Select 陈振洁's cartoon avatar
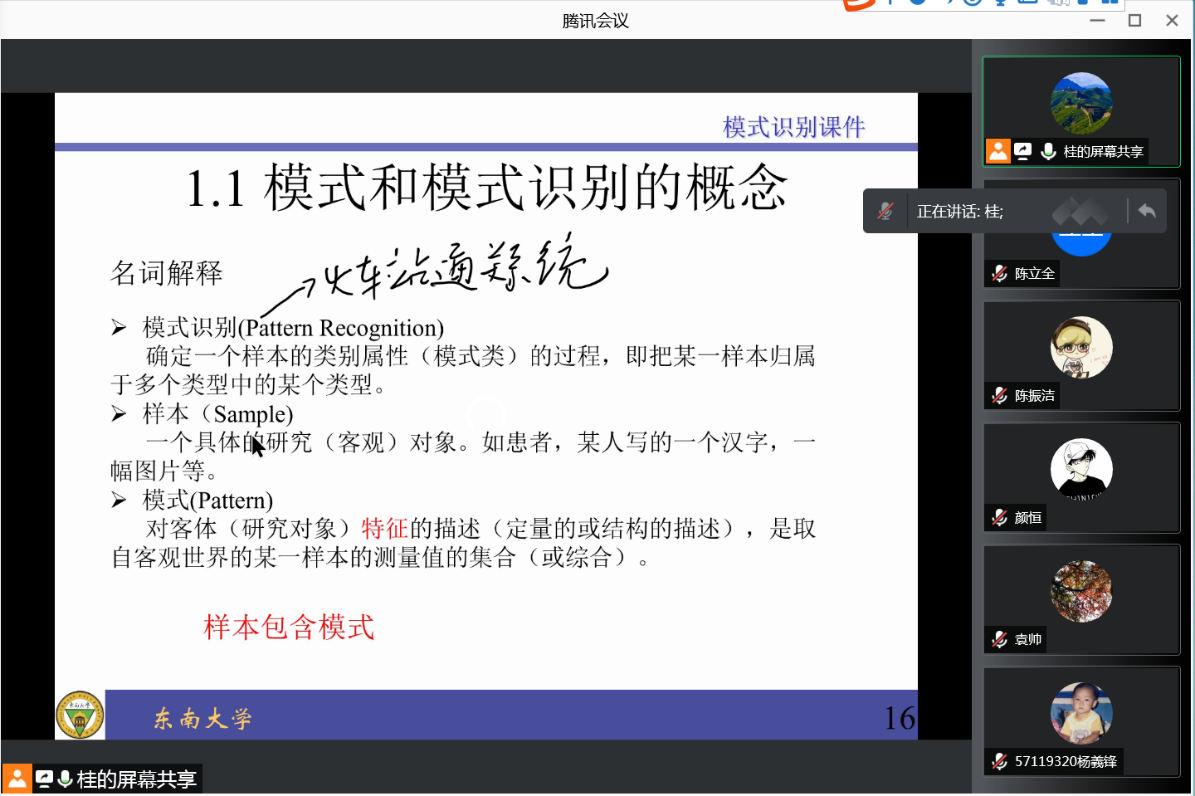Screen dimensions: 1195x796 [x=1081, y=347]
